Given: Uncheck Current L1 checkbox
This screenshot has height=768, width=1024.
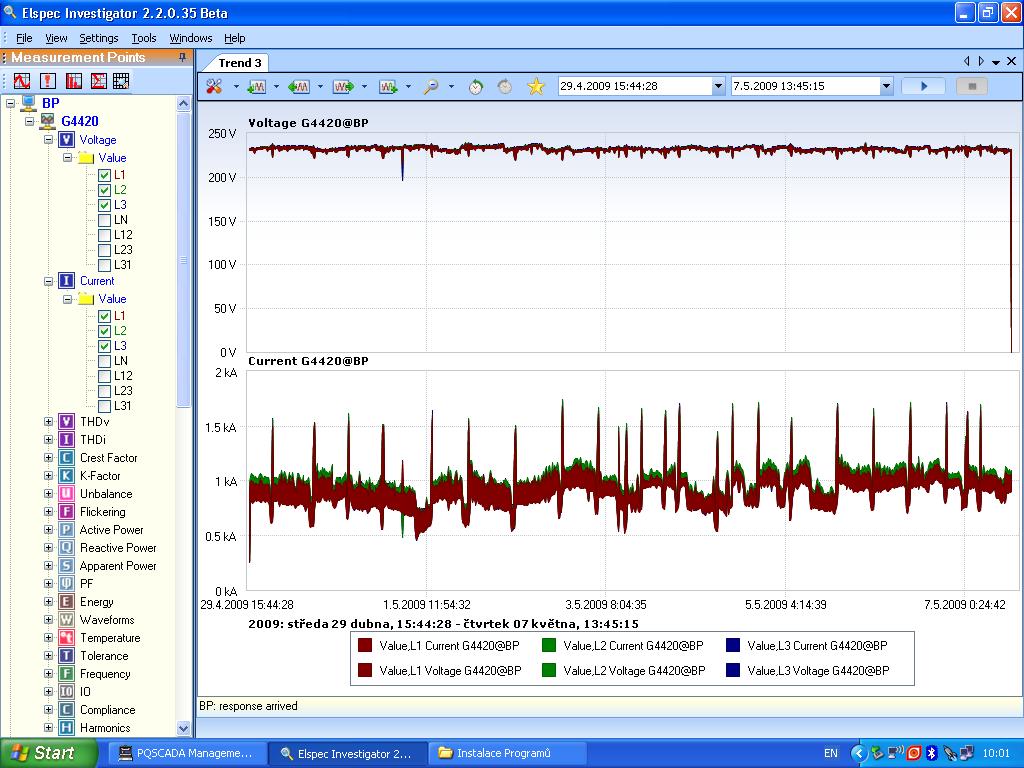Looking at the screenshot, I should coord(104,316).
